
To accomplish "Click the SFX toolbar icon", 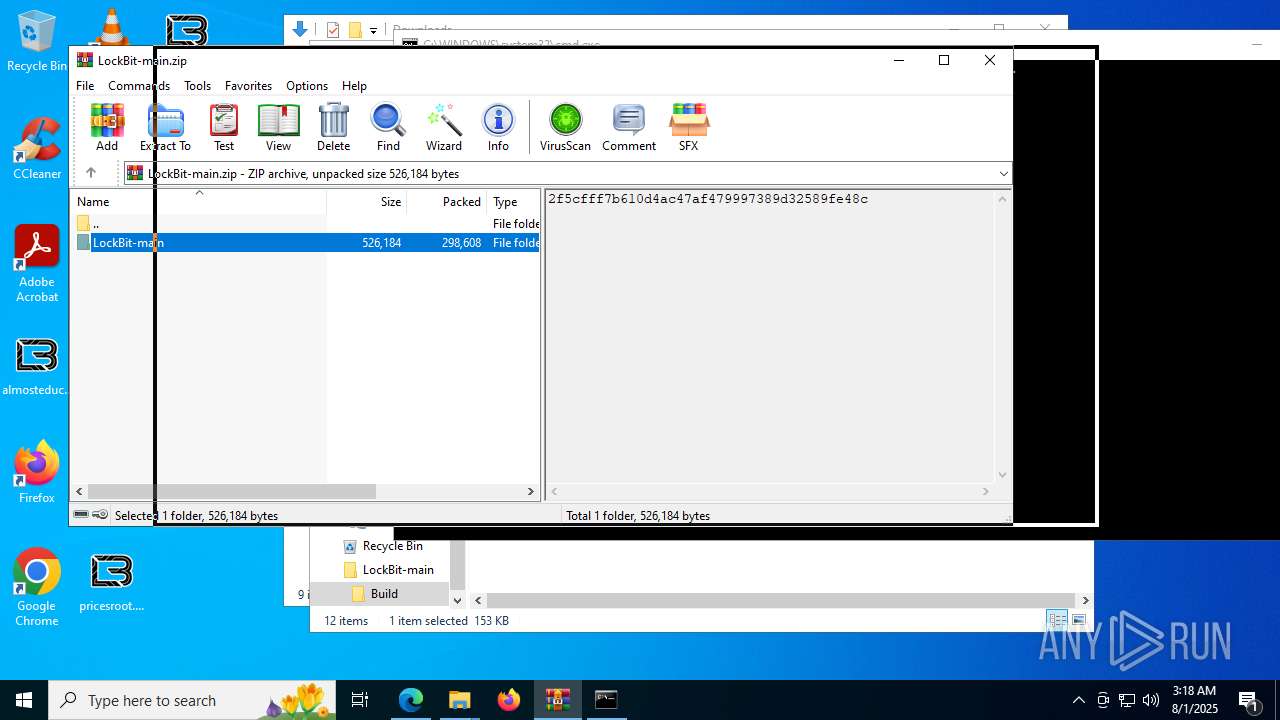I will click(688, 127).
